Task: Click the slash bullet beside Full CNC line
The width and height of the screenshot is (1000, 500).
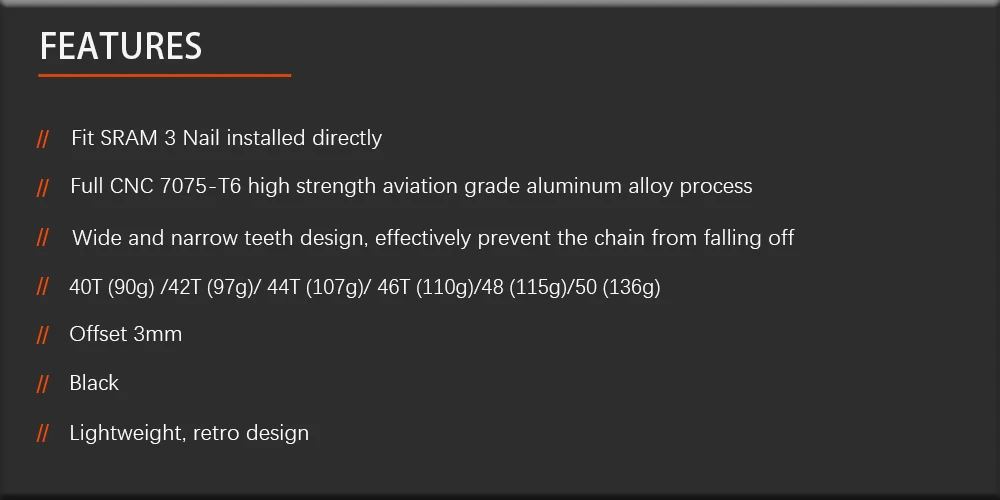Action: [x=43, y=188]
